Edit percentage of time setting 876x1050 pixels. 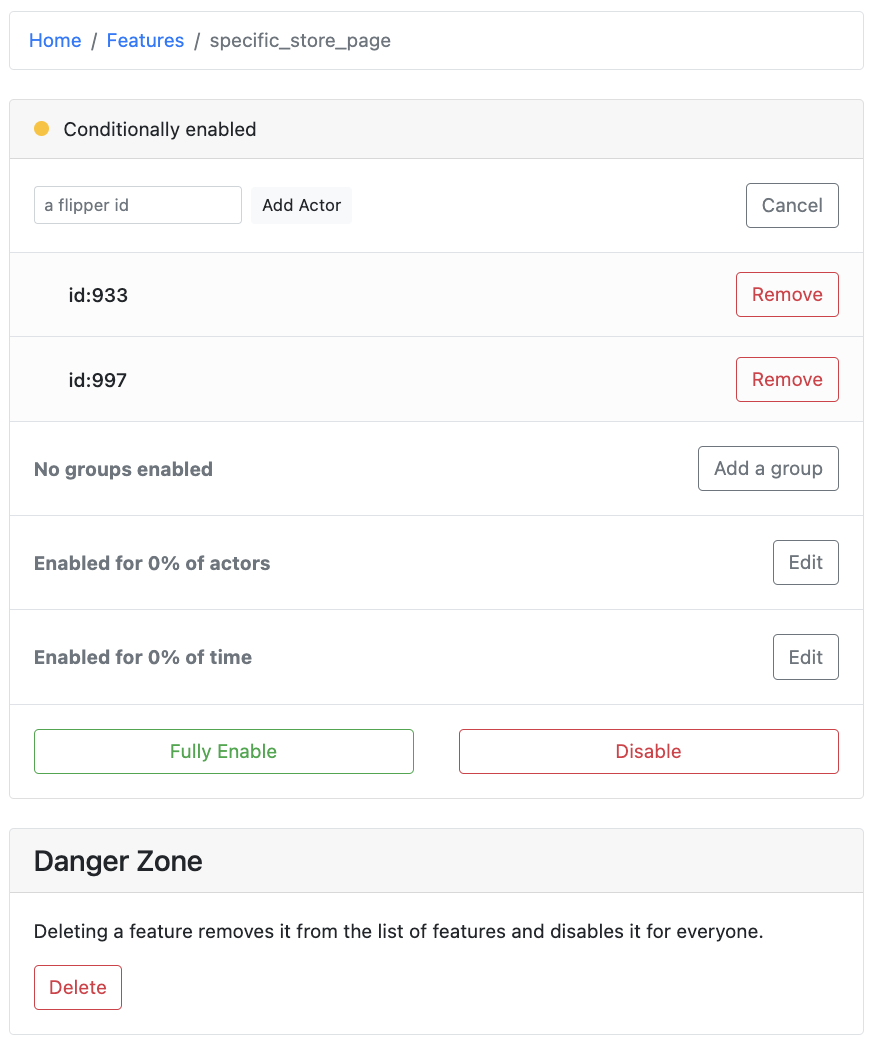coord(805,657)
